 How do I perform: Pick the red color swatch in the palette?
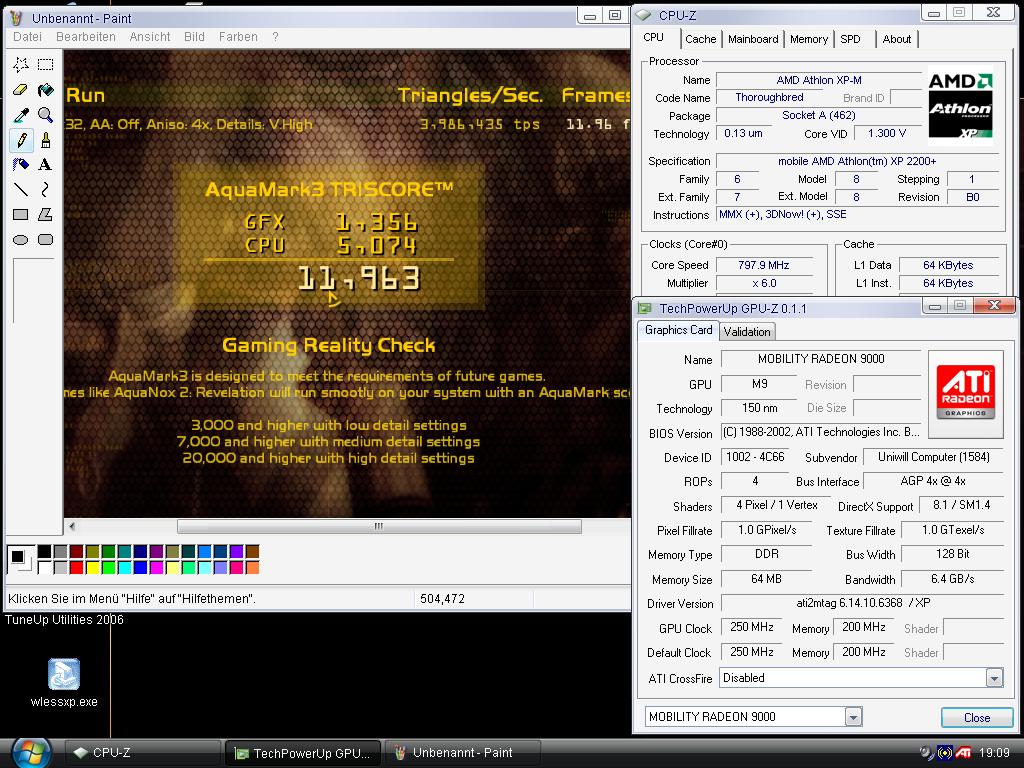point(76,568)
